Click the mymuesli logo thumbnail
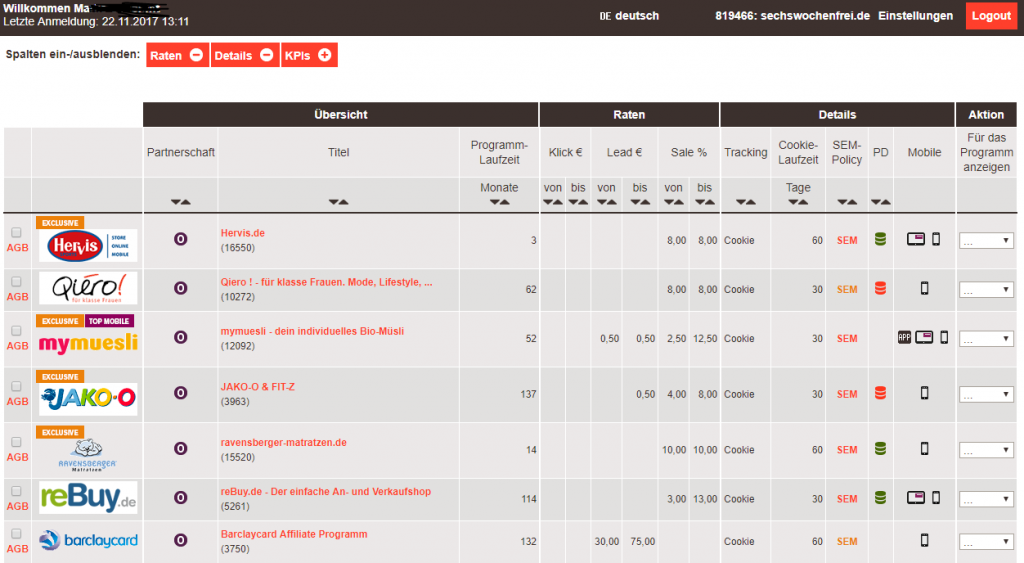This screenshot has height=563, width=1024. [x=88, y=343]
